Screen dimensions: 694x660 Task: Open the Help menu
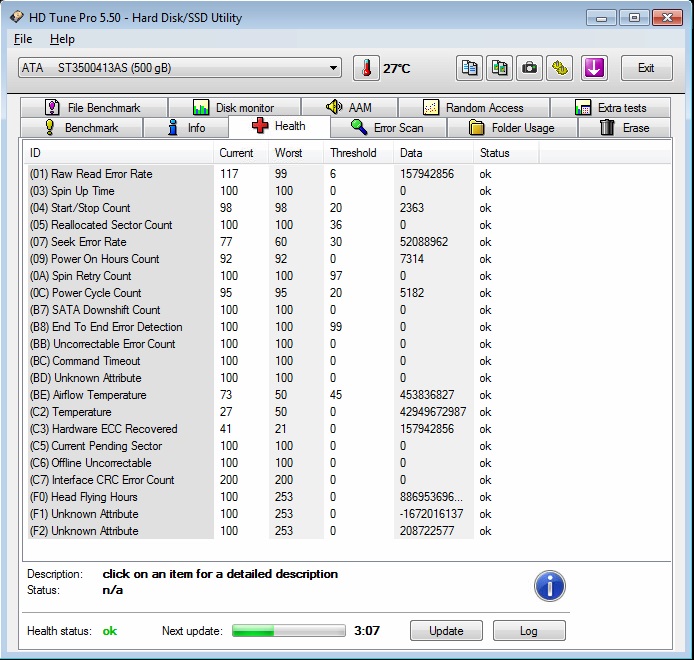tap(62, 39)
